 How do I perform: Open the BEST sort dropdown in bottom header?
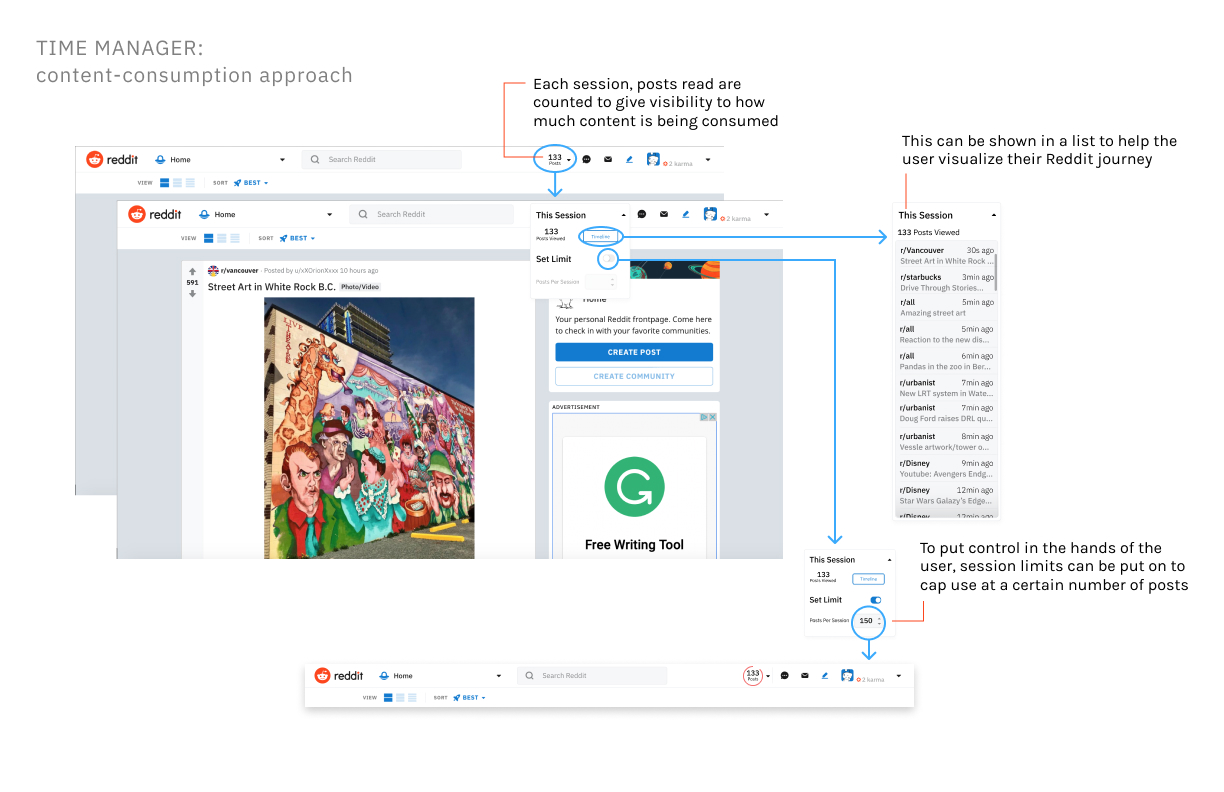pos(469,697)
